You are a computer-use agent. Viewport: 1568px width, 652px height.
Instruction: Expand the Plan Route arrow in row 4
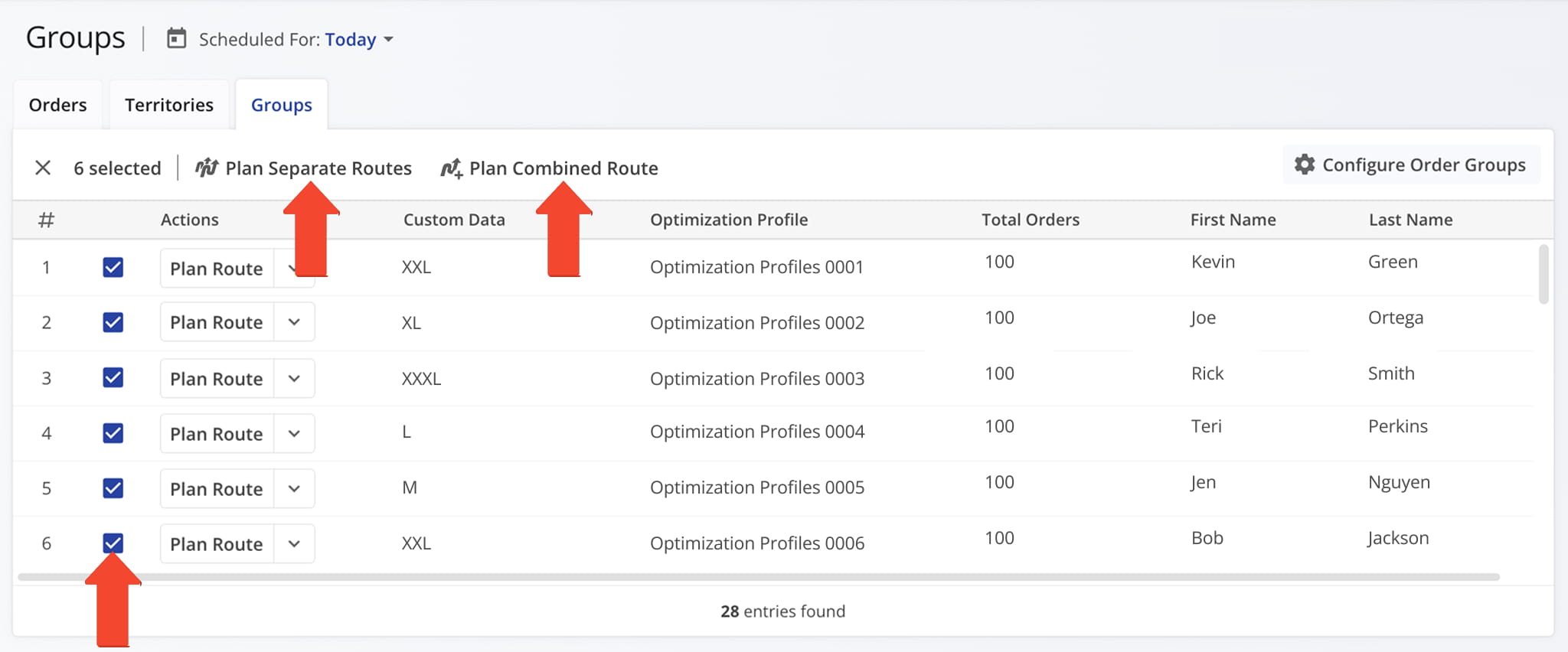(294, 433)
